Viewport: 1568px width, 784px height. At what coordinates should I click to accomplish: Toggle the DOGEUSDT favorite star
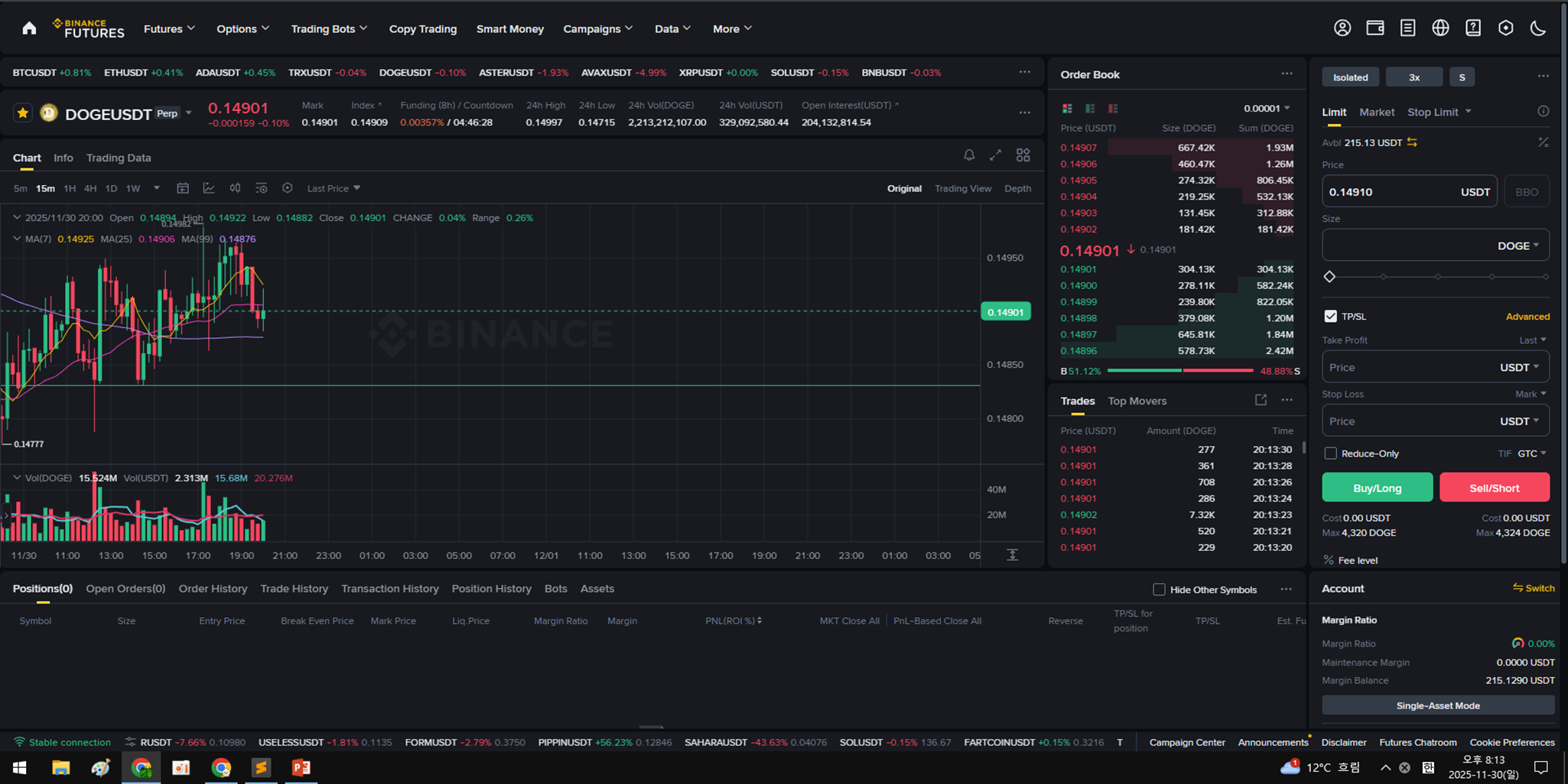click(23, 113)
